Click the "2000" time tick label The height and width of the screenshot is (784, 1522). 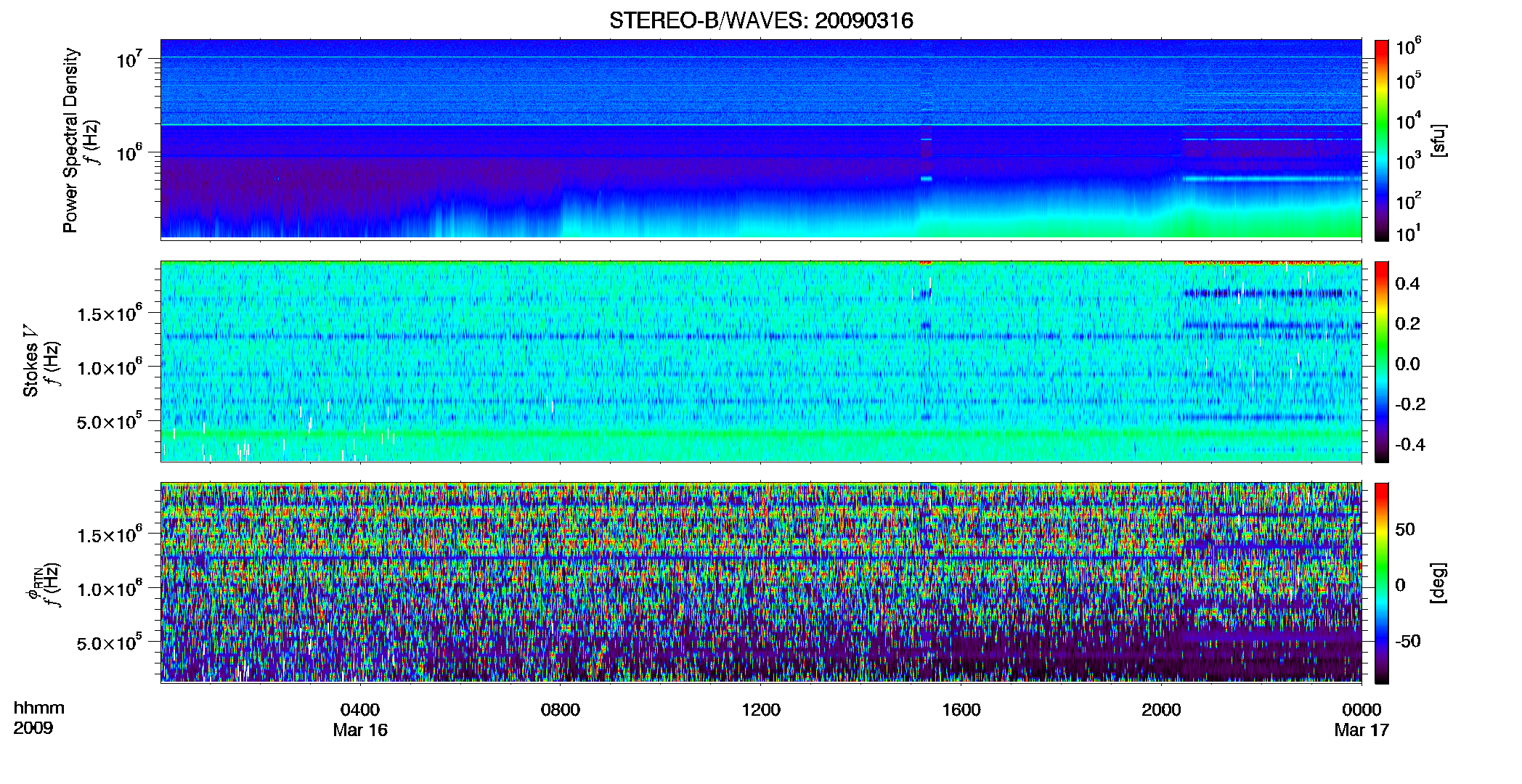coord(1162,709)
